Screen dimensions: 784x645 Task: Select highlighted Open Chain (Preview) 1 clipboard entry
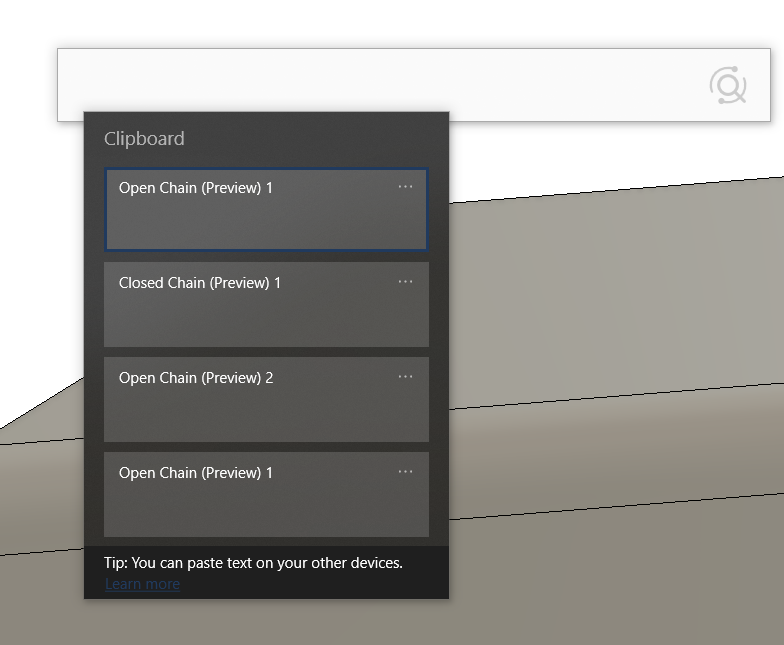pyautogui.click(x=266, y=209)
